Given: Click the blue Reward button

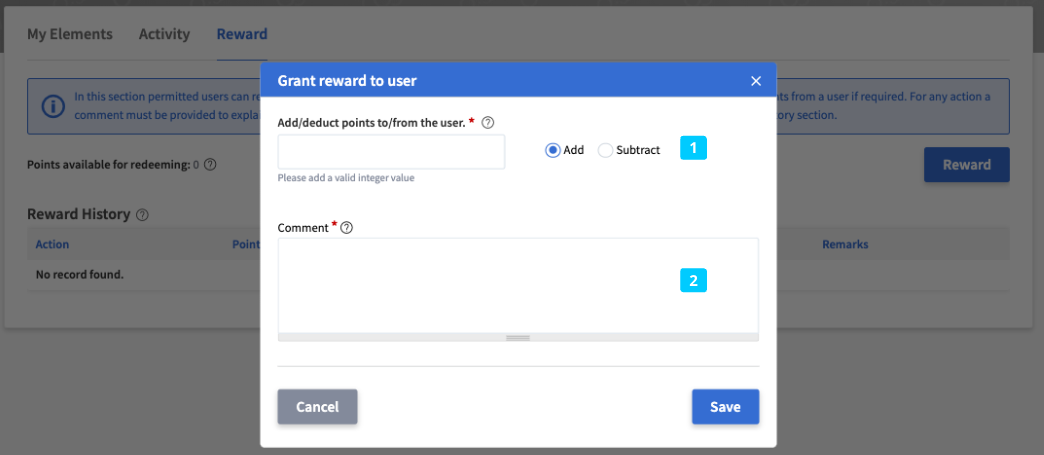Looking at the screenshot, I should (x=966, y=165).
